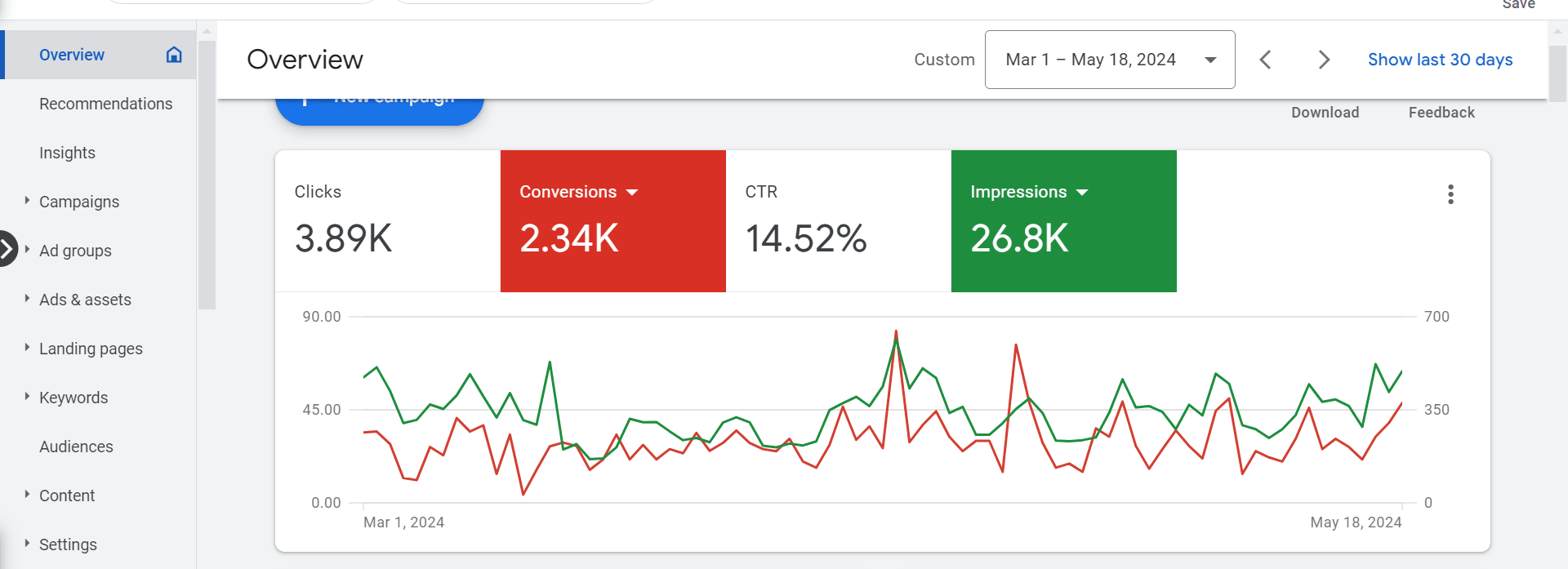Click the sidebar vertical scrollbar

207,171
